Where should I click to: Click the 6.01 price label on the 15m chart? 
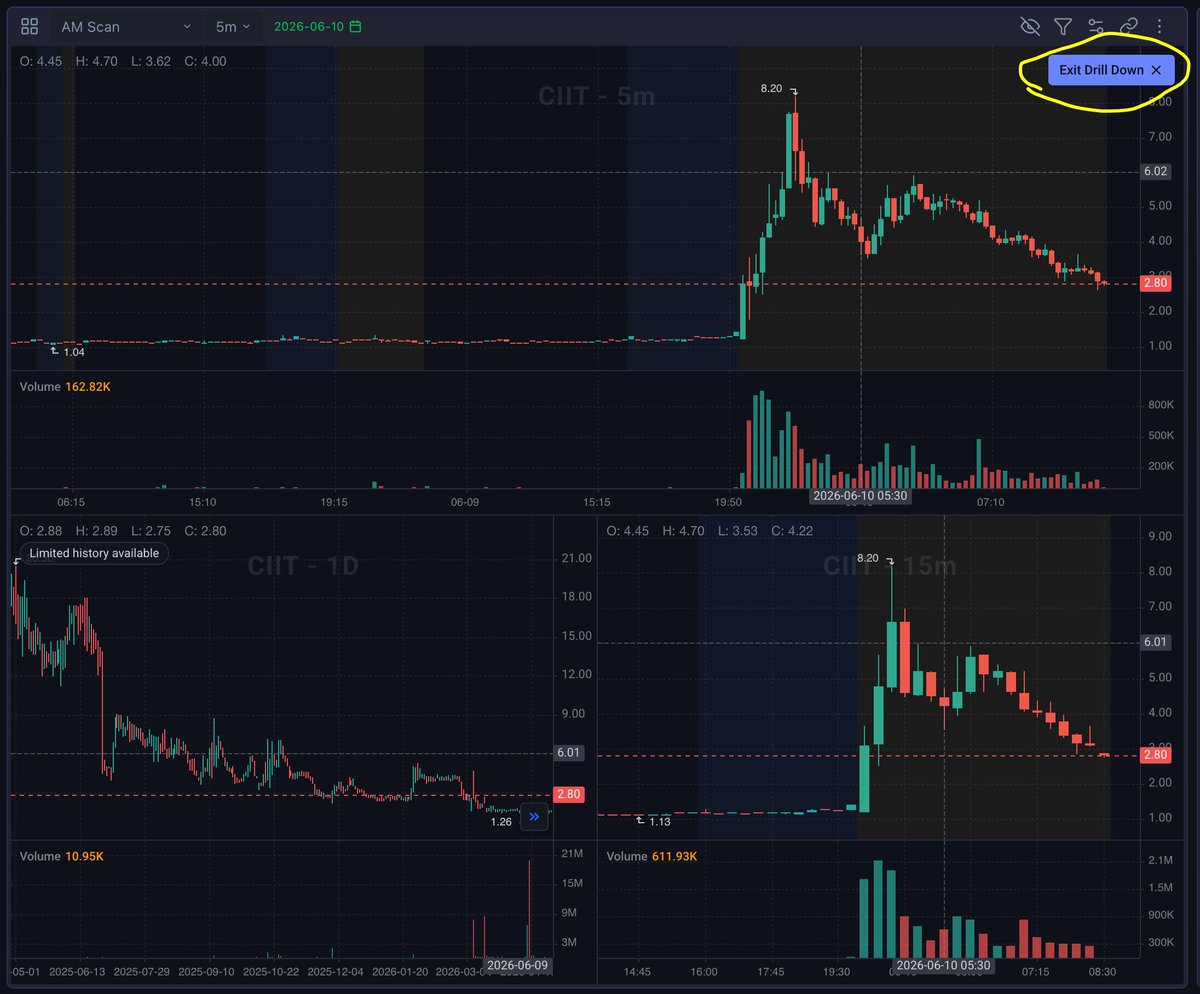coord(1156,643)
